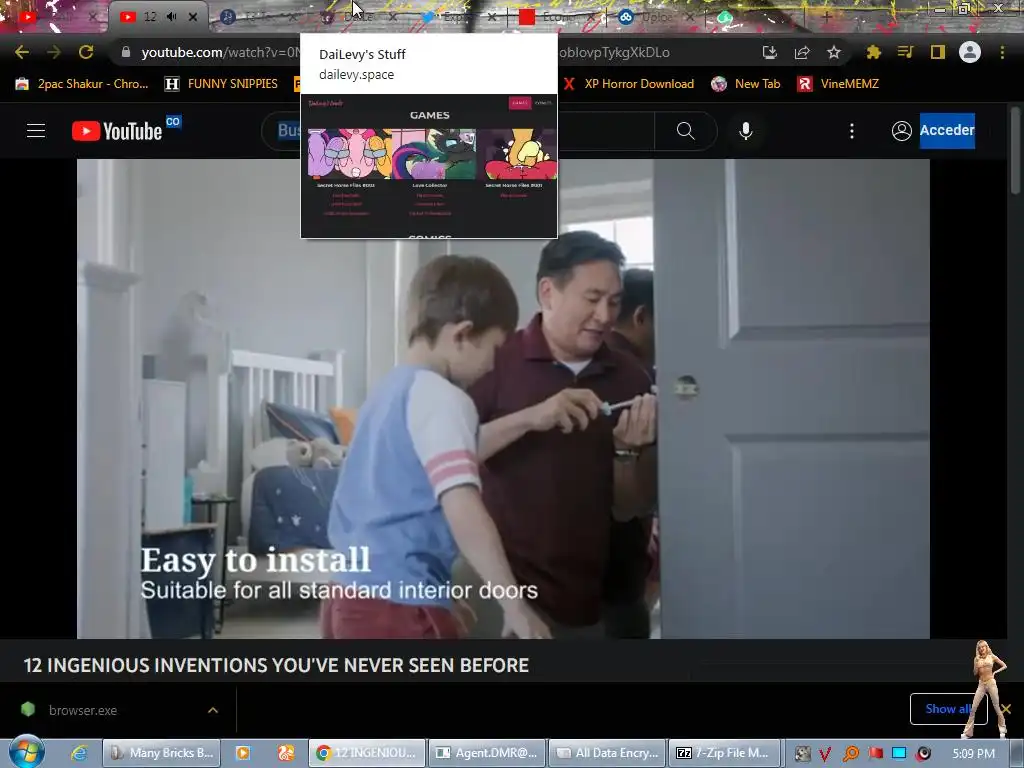Viewport: 1024px width, 768px height.
Task: Go back using browser back arrow
Action: (22, 52)
